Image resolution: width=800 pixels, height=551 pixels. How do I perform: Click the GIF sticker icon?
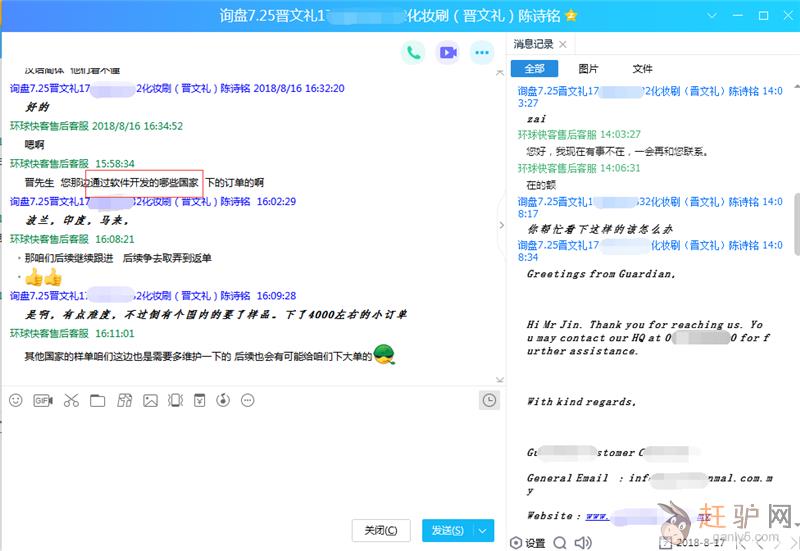[x=43, y=401]
